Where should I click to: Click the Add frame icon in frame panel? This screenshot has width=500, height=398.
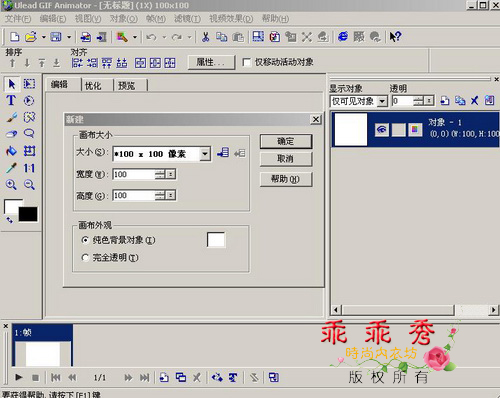[x=164, y=377]
